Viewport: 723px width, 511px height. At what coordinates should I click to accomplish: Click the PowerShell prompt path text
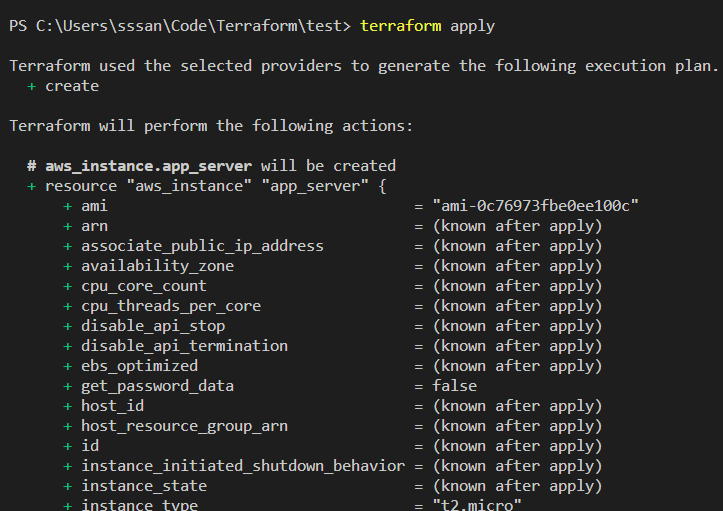pos(180,26)
